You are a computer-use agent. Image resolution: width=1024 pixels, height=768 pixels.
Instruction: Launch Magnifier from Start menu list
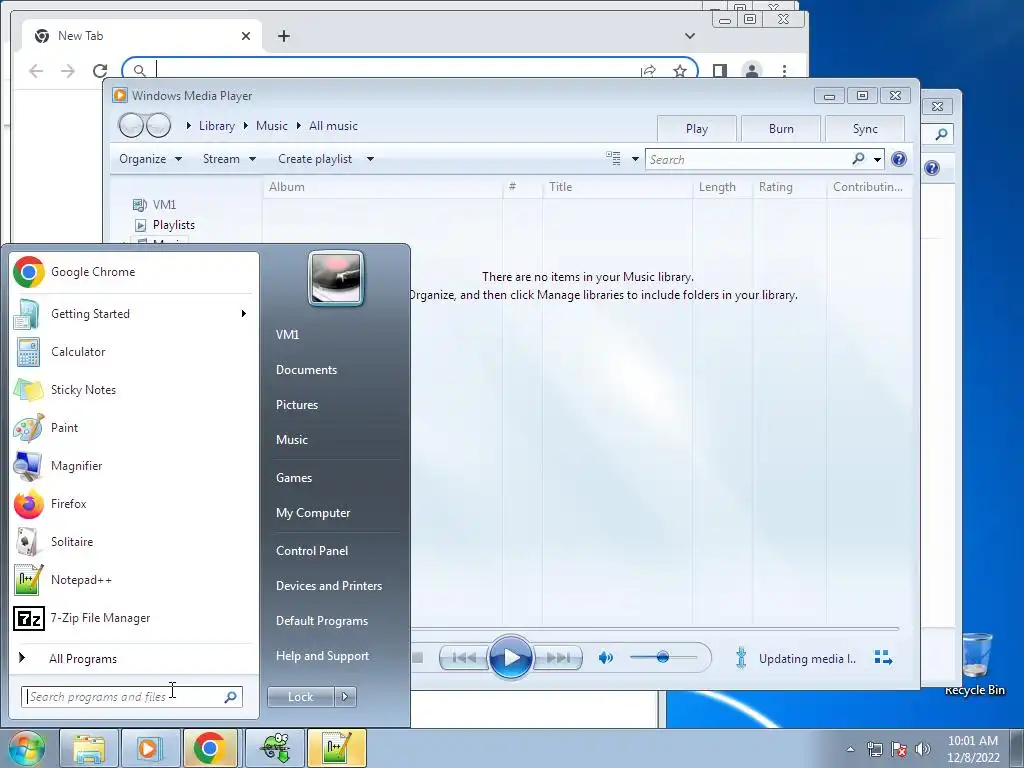[133, 466]
